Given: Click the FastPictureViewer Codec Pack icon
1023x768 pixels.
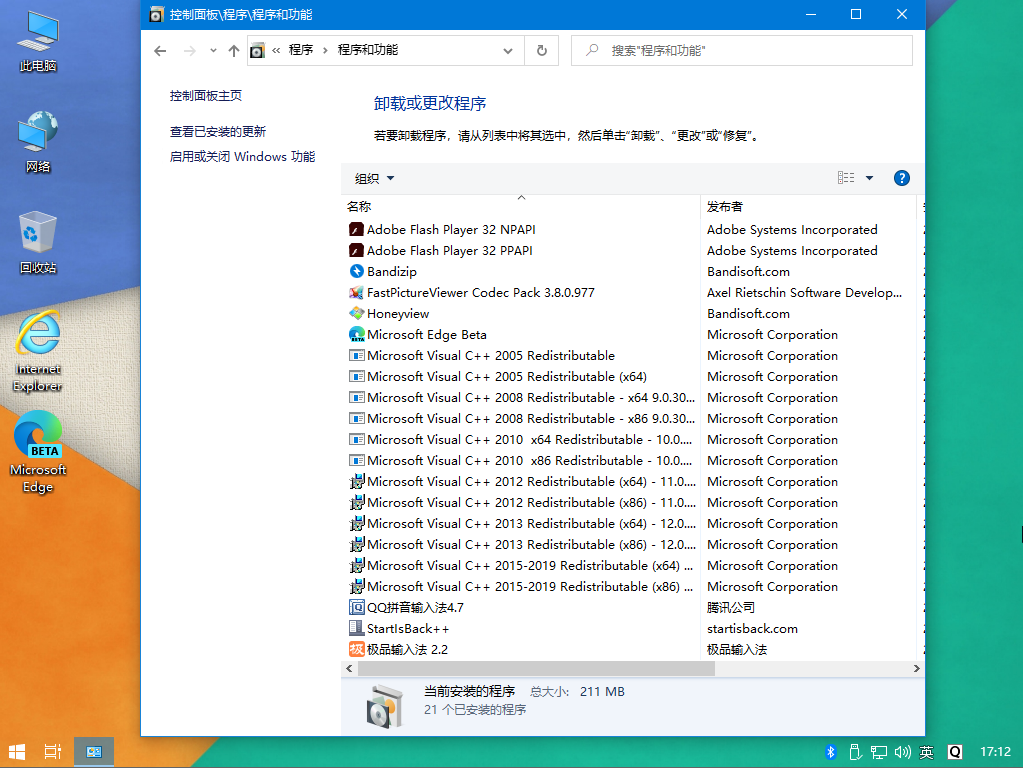Looking at the screenshot, I should click(x=356, y=292).
